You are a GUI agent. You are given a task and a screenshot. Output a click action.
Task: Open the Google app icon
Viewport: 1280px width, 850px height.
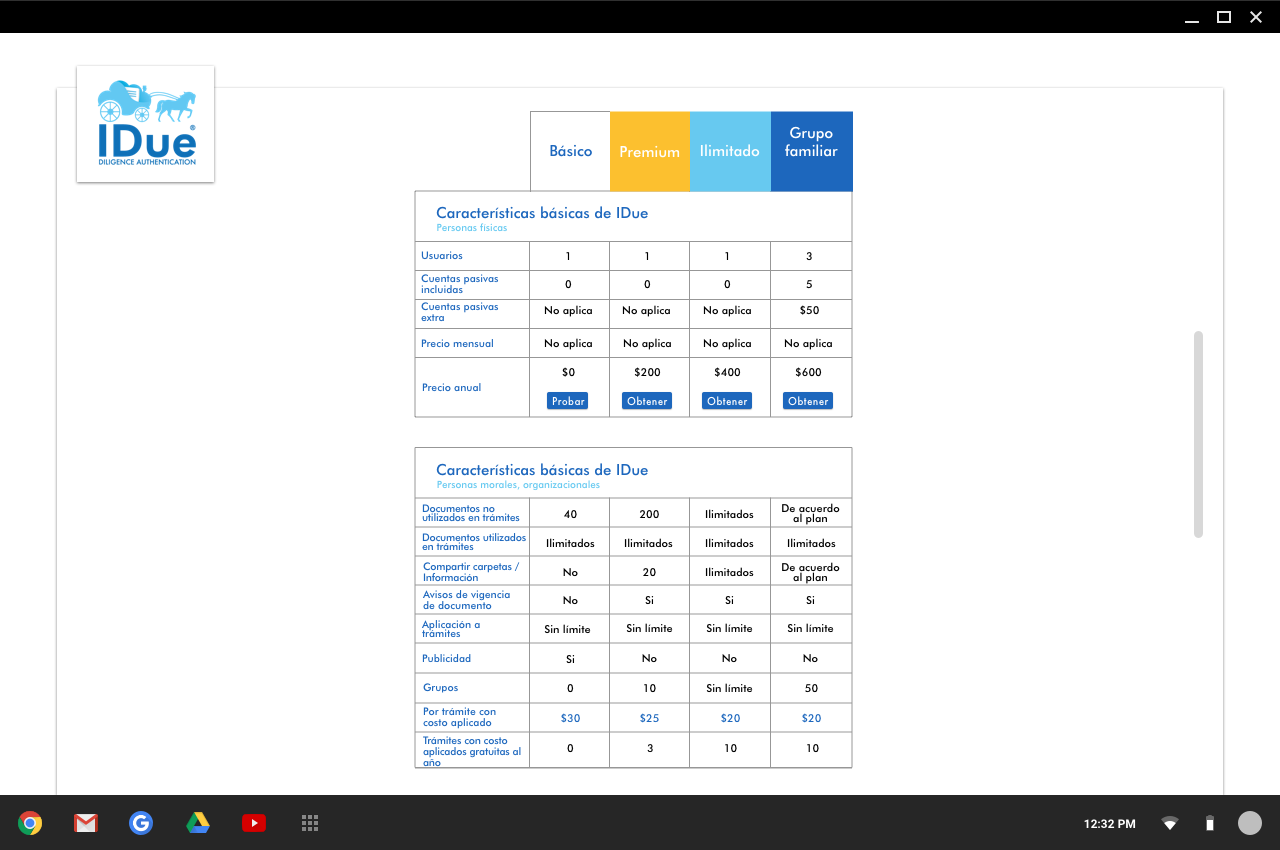[141, 823]
